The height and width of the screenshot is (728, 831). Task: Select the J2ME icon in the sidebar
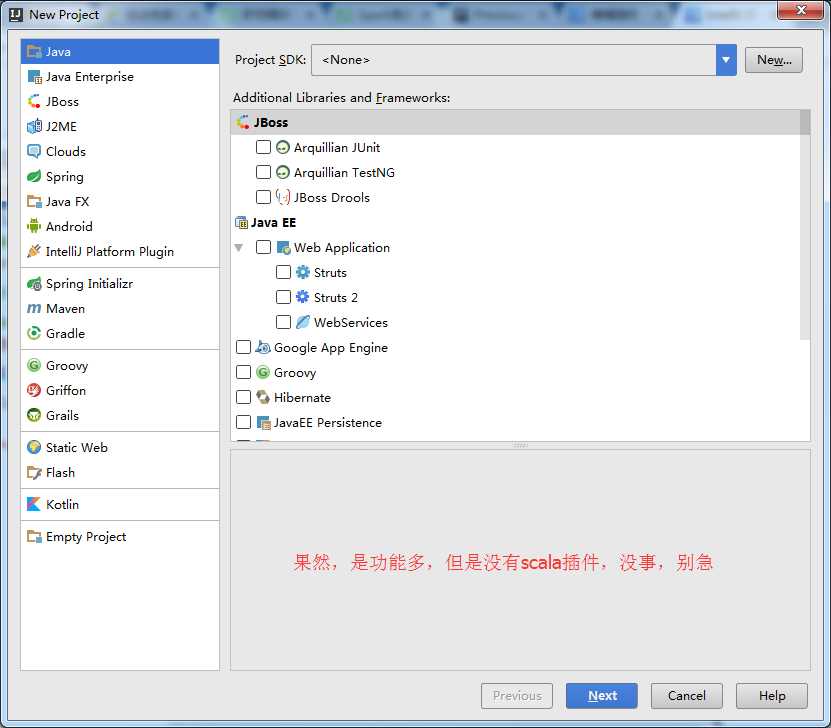(34, 126)
